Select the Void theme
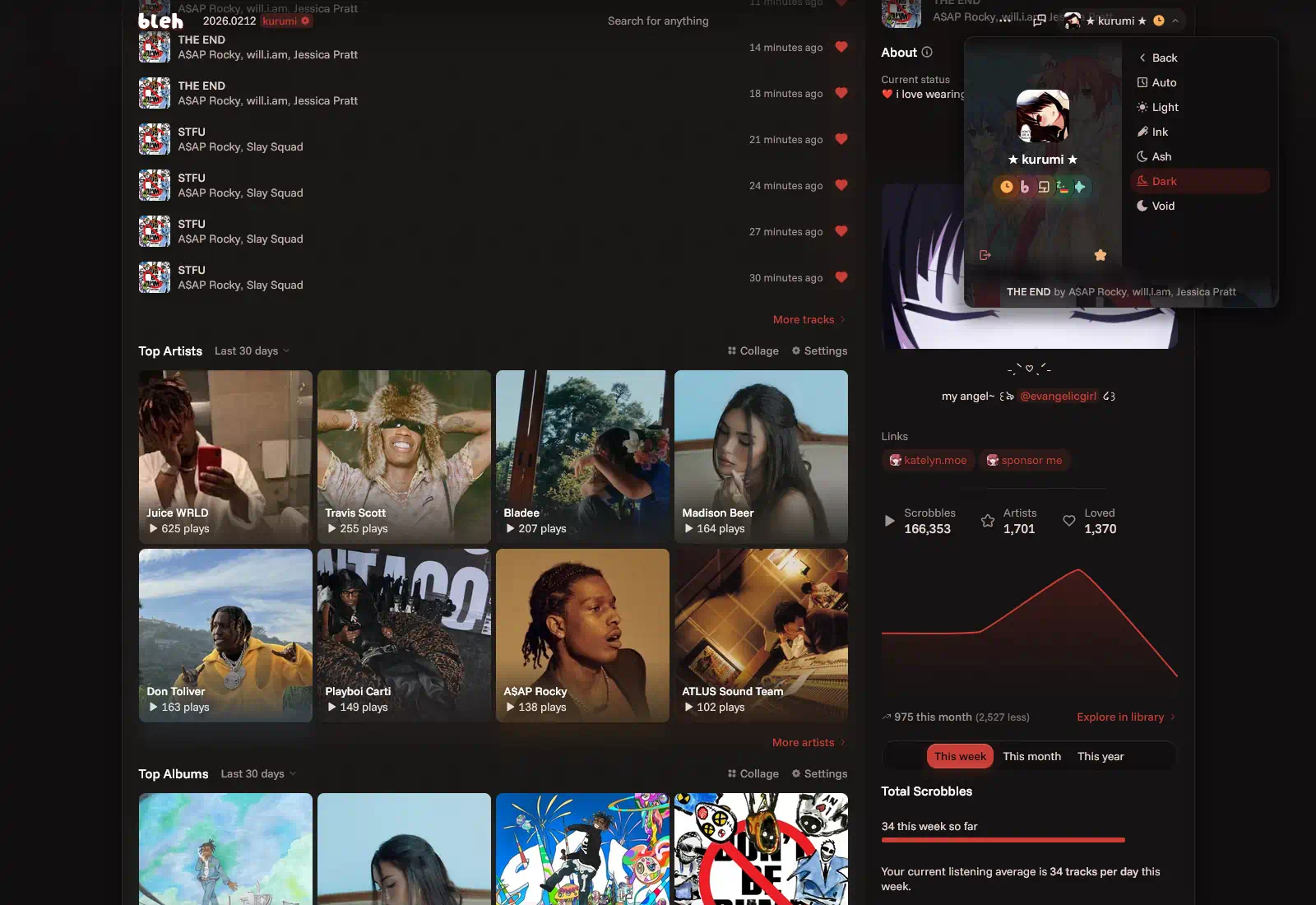1316x905 pixels. [1163, 206]
